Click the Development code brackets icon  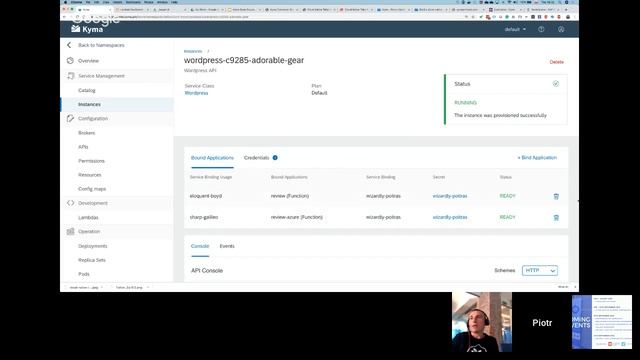(70, 203)
